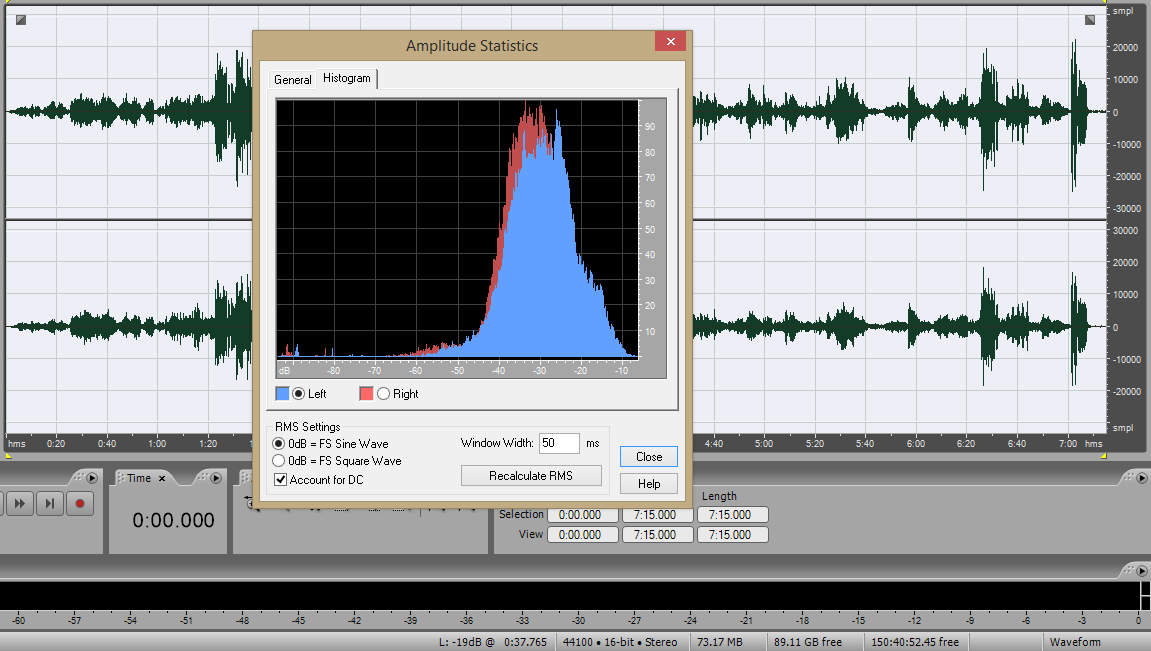Open transport panel options menu arrow
This screenshot has height=651, width=1151.
[92, 478]
